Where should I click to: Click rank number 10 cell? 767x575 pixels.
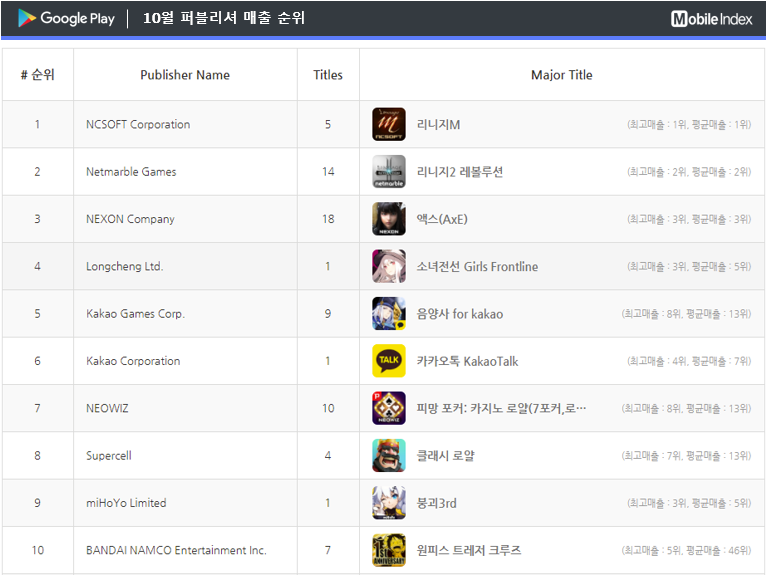pyautogui.click(x=38, y=550)
